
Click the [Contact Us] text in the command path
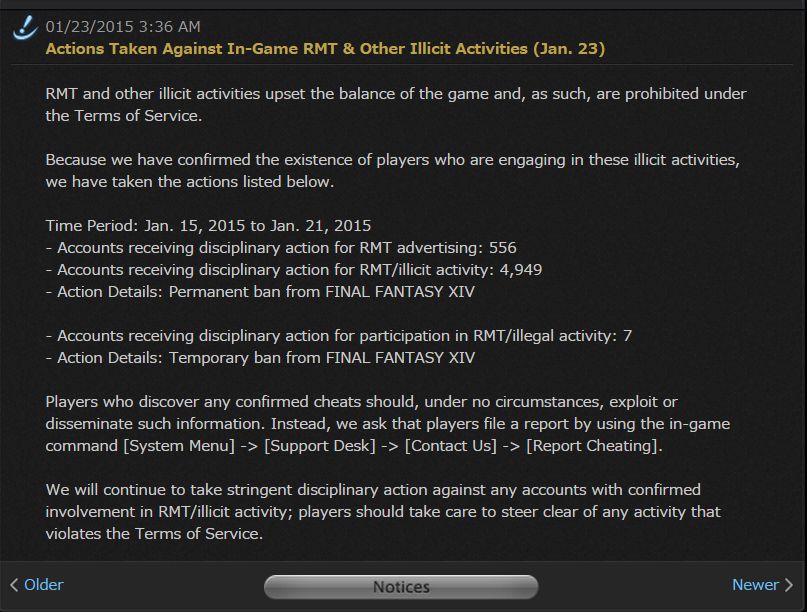[451, 446]
